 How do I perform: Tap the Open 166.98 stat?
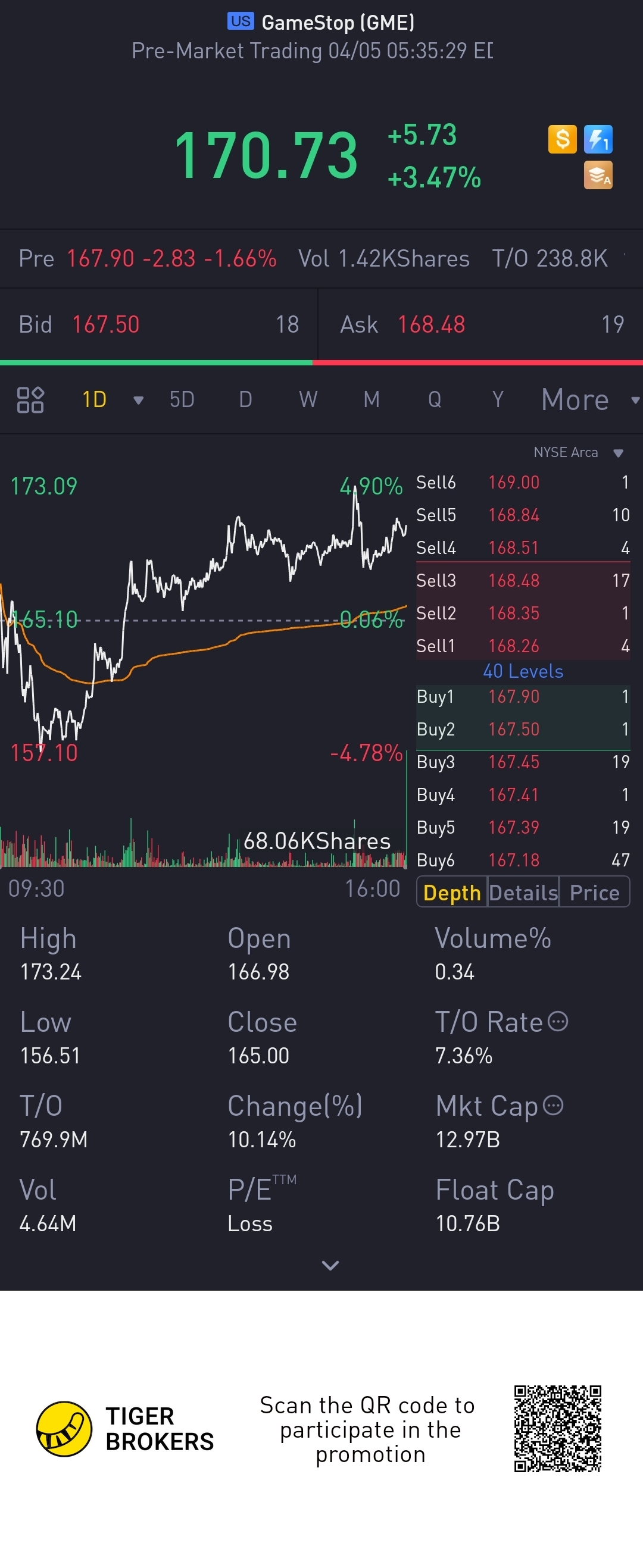click(x=260, y=954)
